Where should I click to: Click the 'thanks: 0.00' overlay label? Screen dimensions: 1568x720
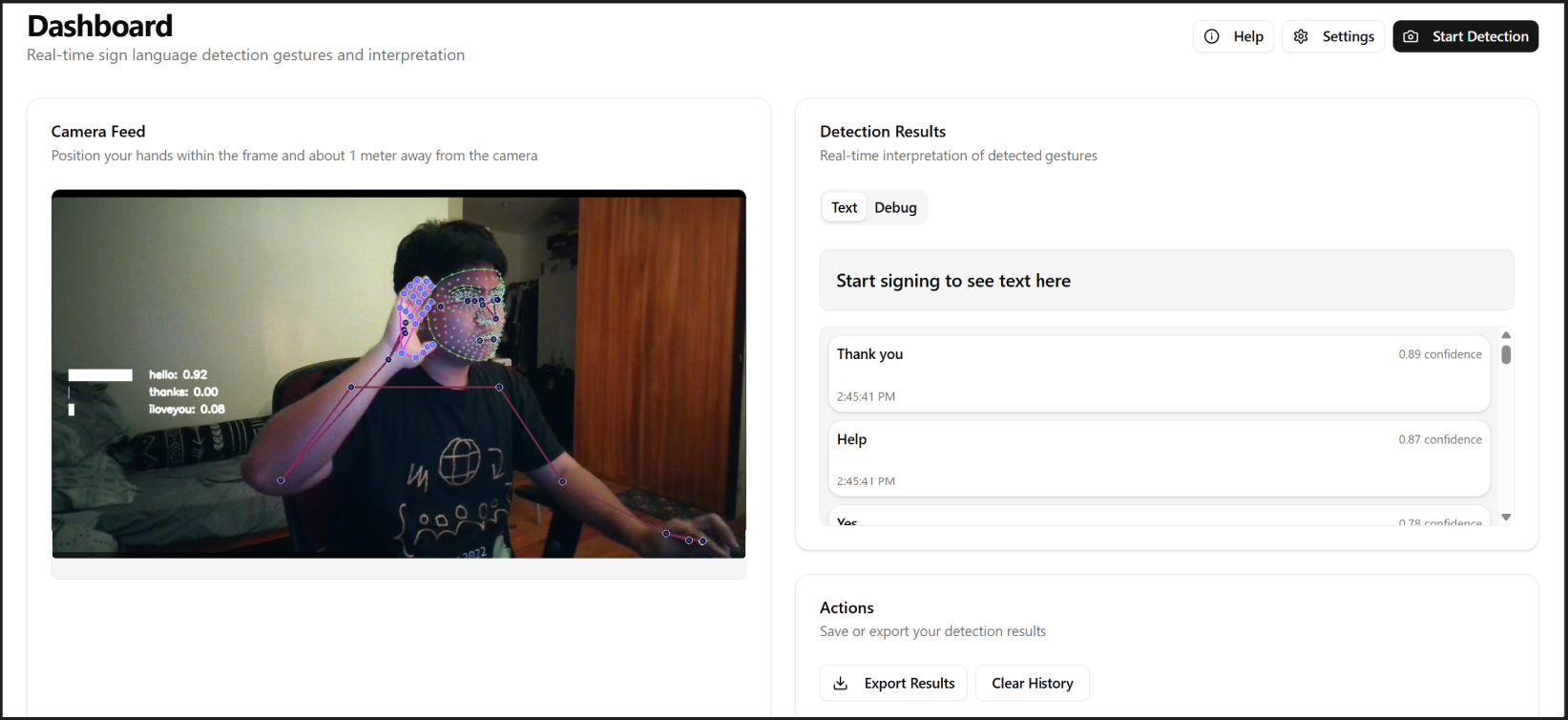[183, 392]
